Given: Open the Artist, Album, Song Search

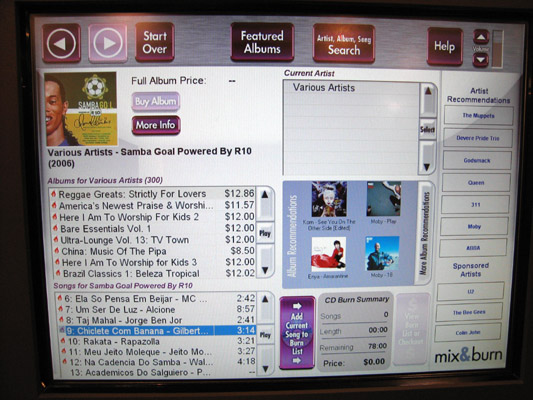Looking at the screenshot, I should click(344, 44).
